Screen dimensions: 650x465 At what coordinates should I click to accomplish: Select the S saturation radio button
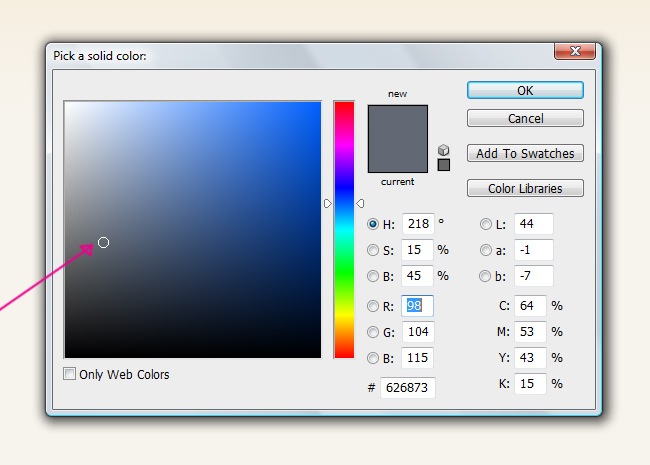[x=373, y=251]
